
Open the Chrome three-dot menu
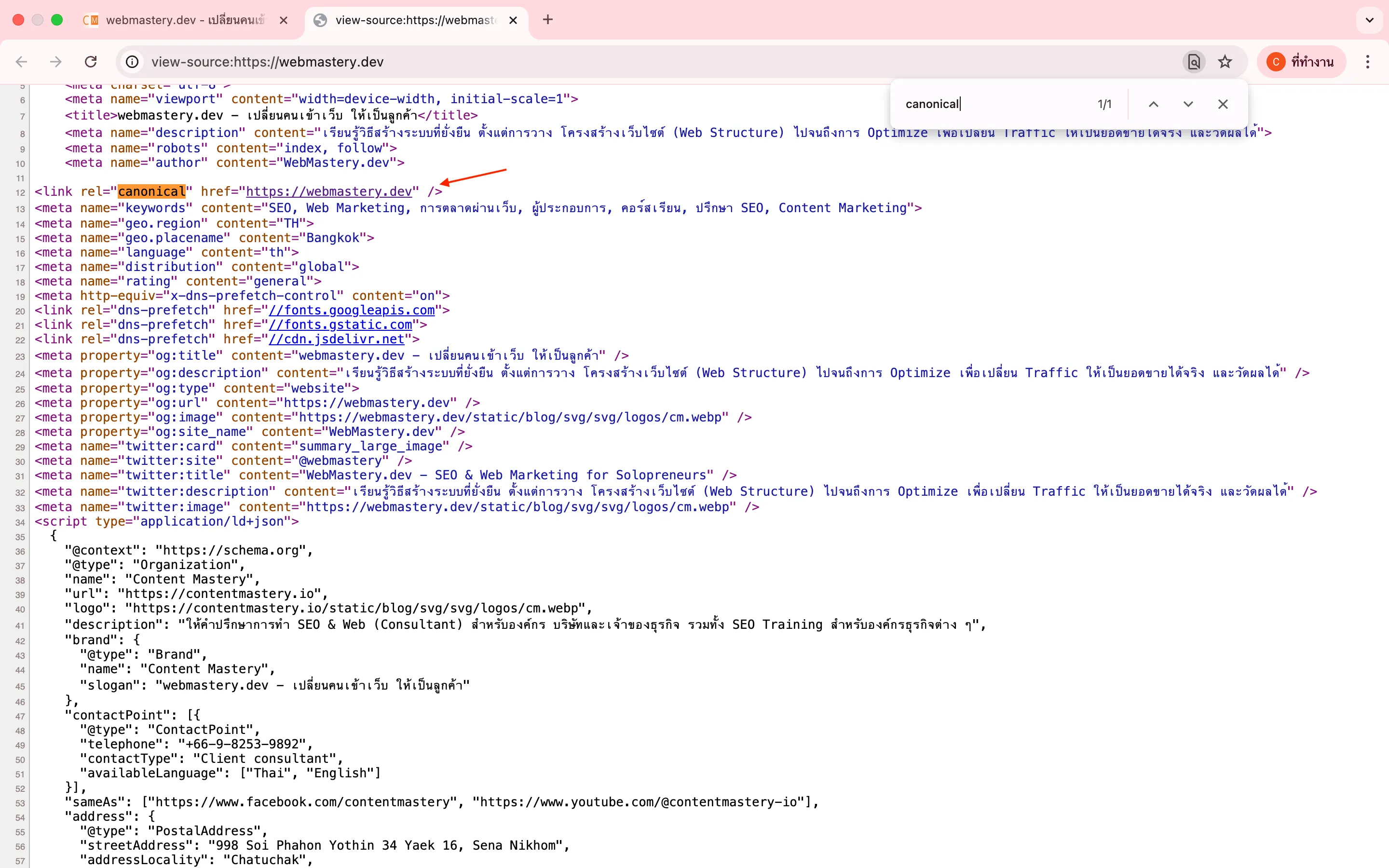pyautogui.click(x=1368, y=61)
